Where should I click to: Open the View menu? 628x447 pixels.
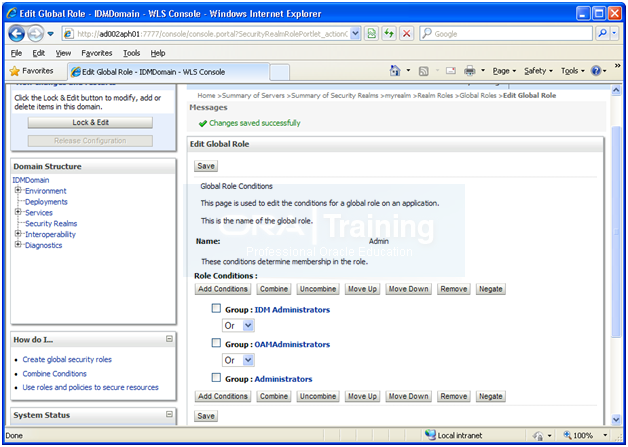pos(63,53)
